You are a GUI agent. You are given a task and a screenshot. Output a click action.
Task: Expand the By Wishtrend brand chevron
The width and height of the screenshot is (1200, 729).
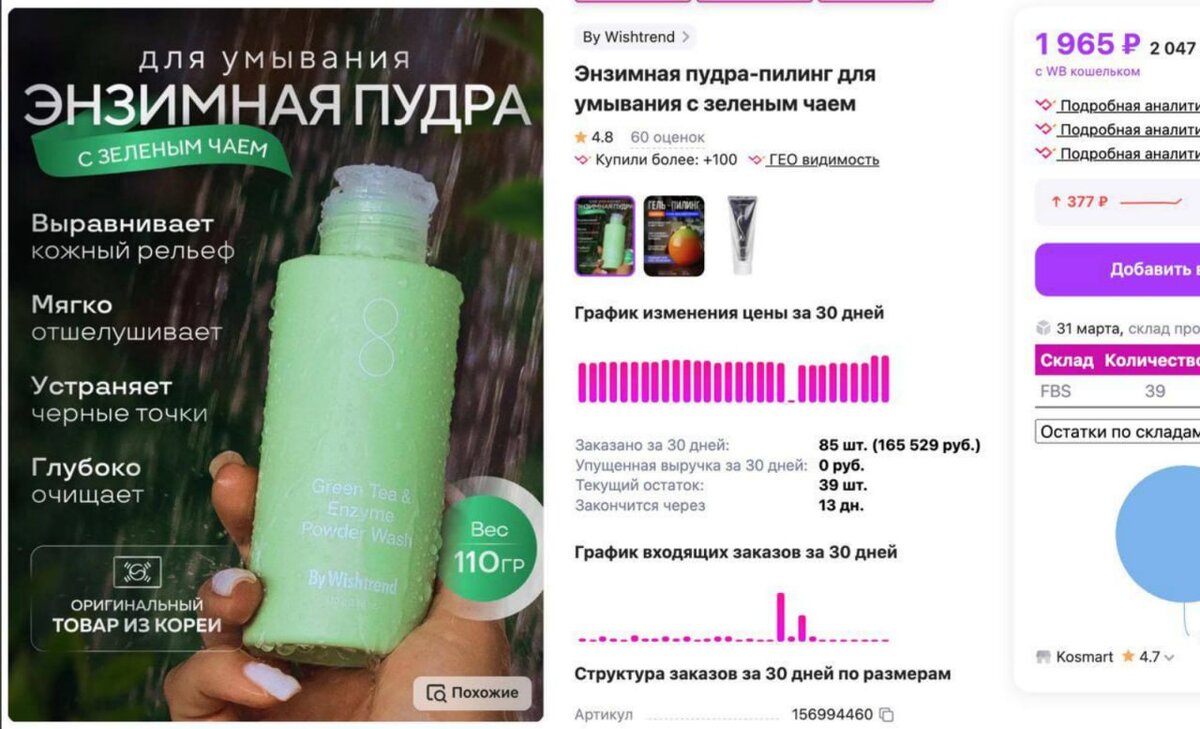[x=685, y=37]
